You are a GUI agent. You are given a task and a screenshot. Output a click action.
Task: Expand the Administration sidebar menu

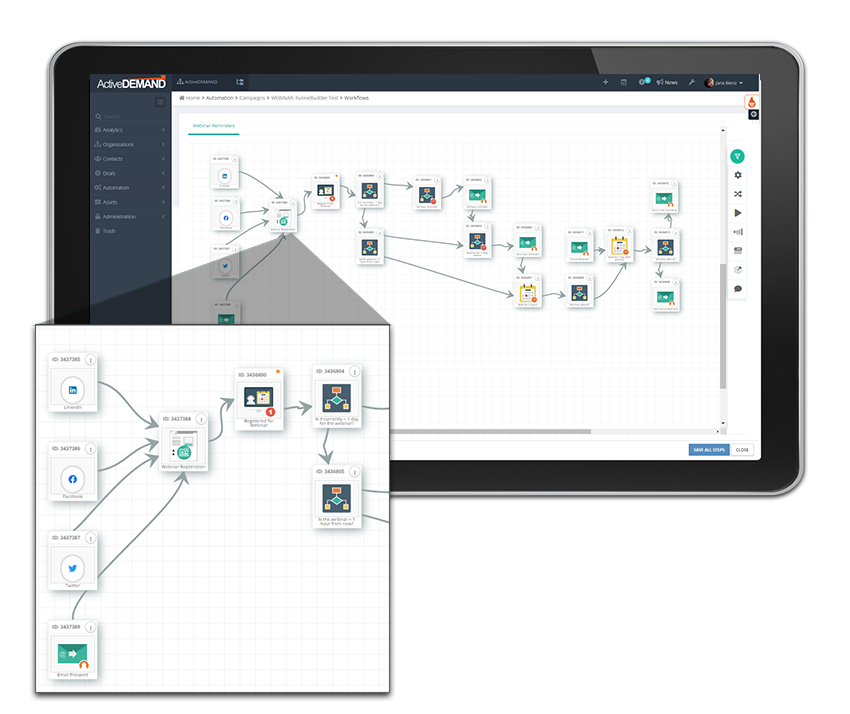point(130,216)
